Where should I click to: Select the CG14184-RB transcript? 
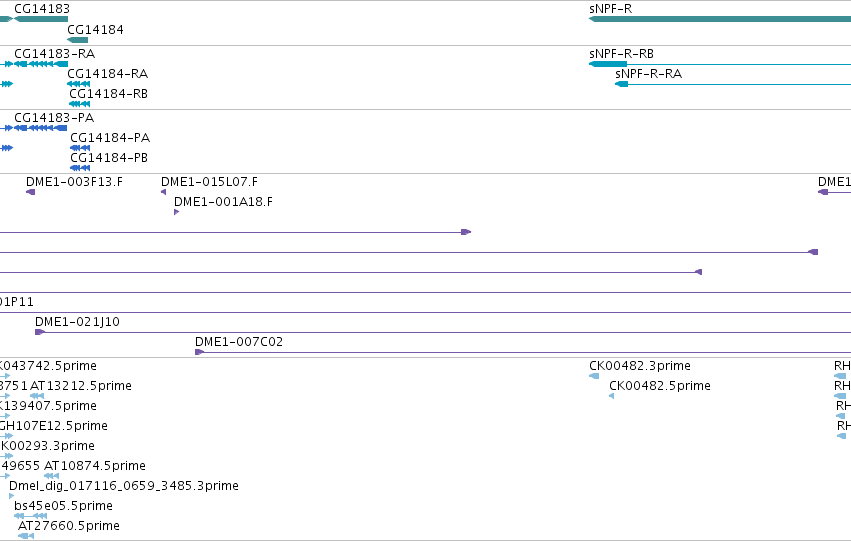pyautogui.click(x=80, y=104)
